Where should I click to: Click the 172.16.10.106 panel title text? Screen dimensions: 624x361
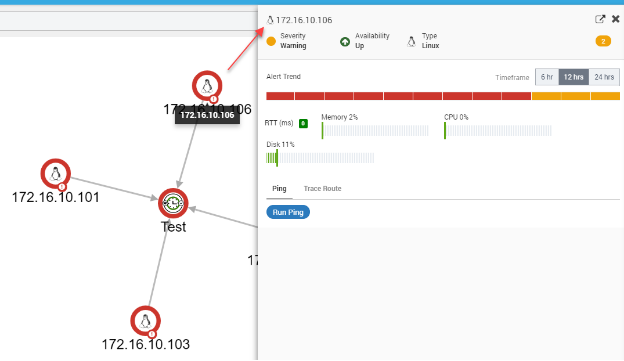tap(304, 20)
